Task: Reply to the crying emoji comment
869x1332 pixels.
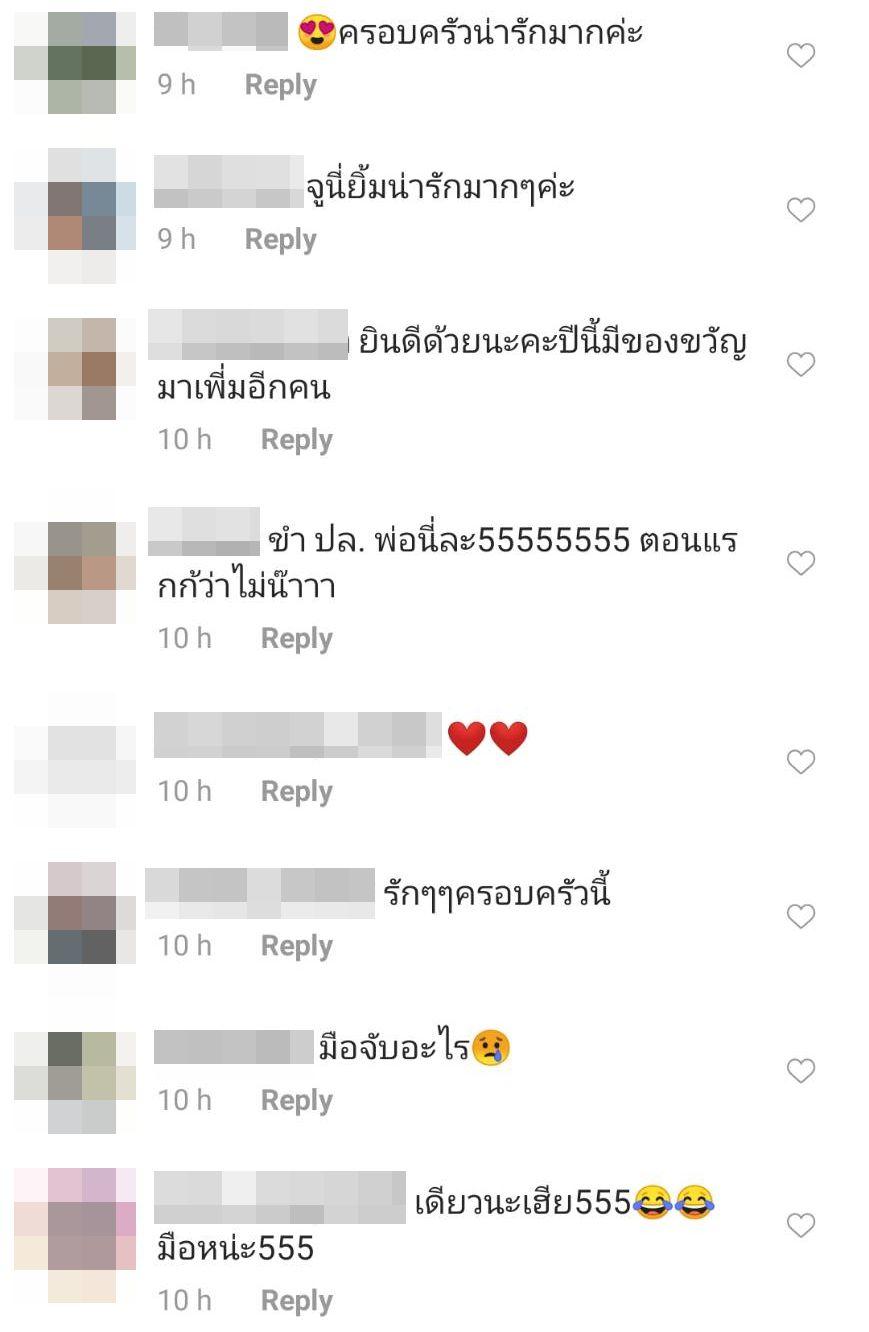Action: pyautogui.click(x=297, y=1101)
